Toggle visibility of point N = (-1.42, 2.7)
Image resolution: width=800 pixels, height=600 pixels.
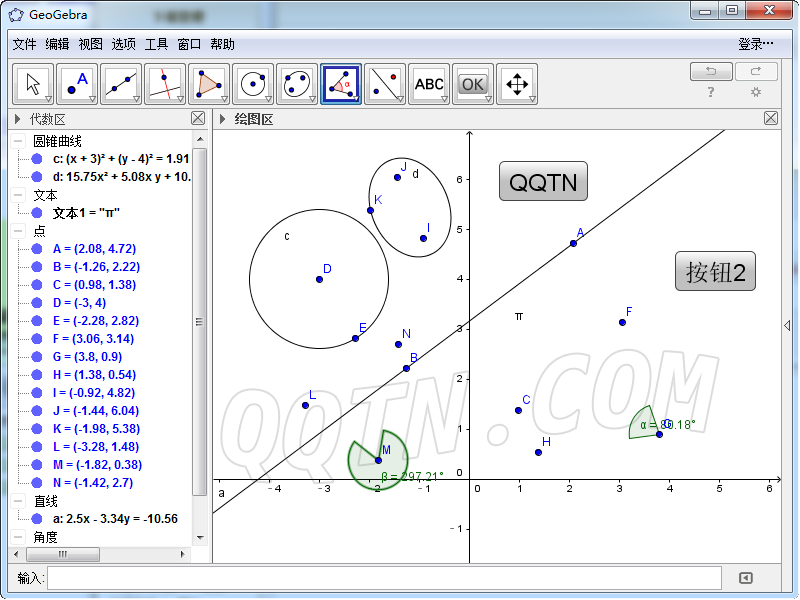tap(37, 483)
